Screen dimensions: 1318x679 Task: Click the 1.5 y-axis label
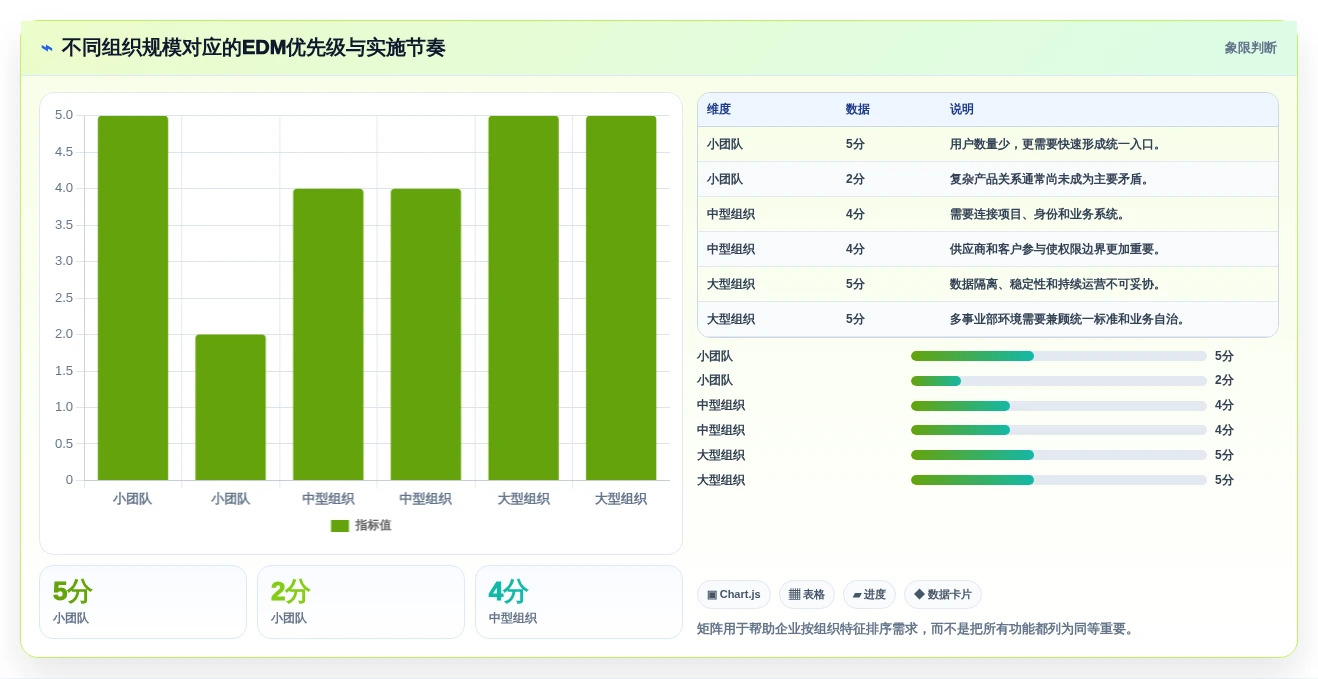coord(64,371)
